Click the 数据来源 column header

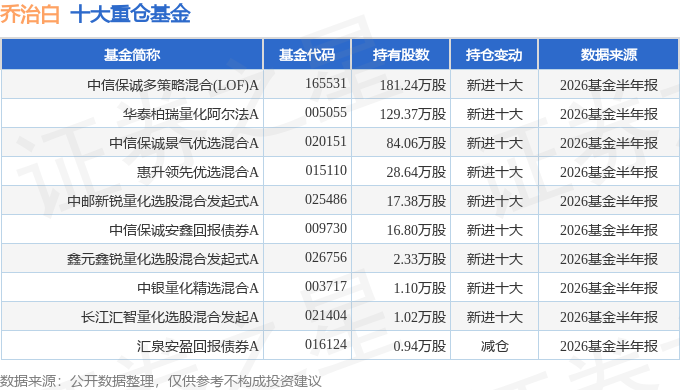coord(608,55)
